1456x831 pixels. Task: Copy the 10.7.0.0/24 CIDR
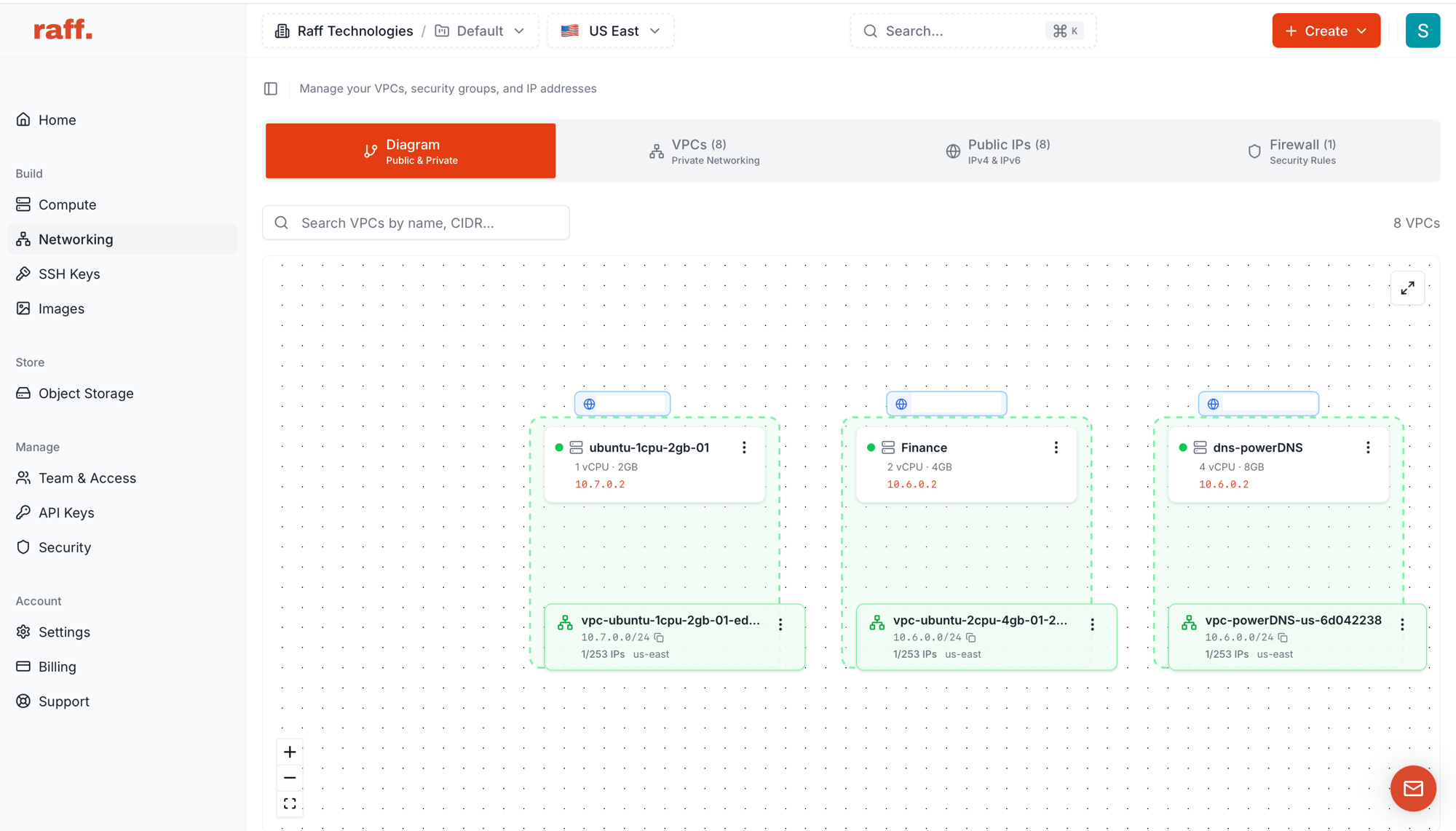[659, 637]
